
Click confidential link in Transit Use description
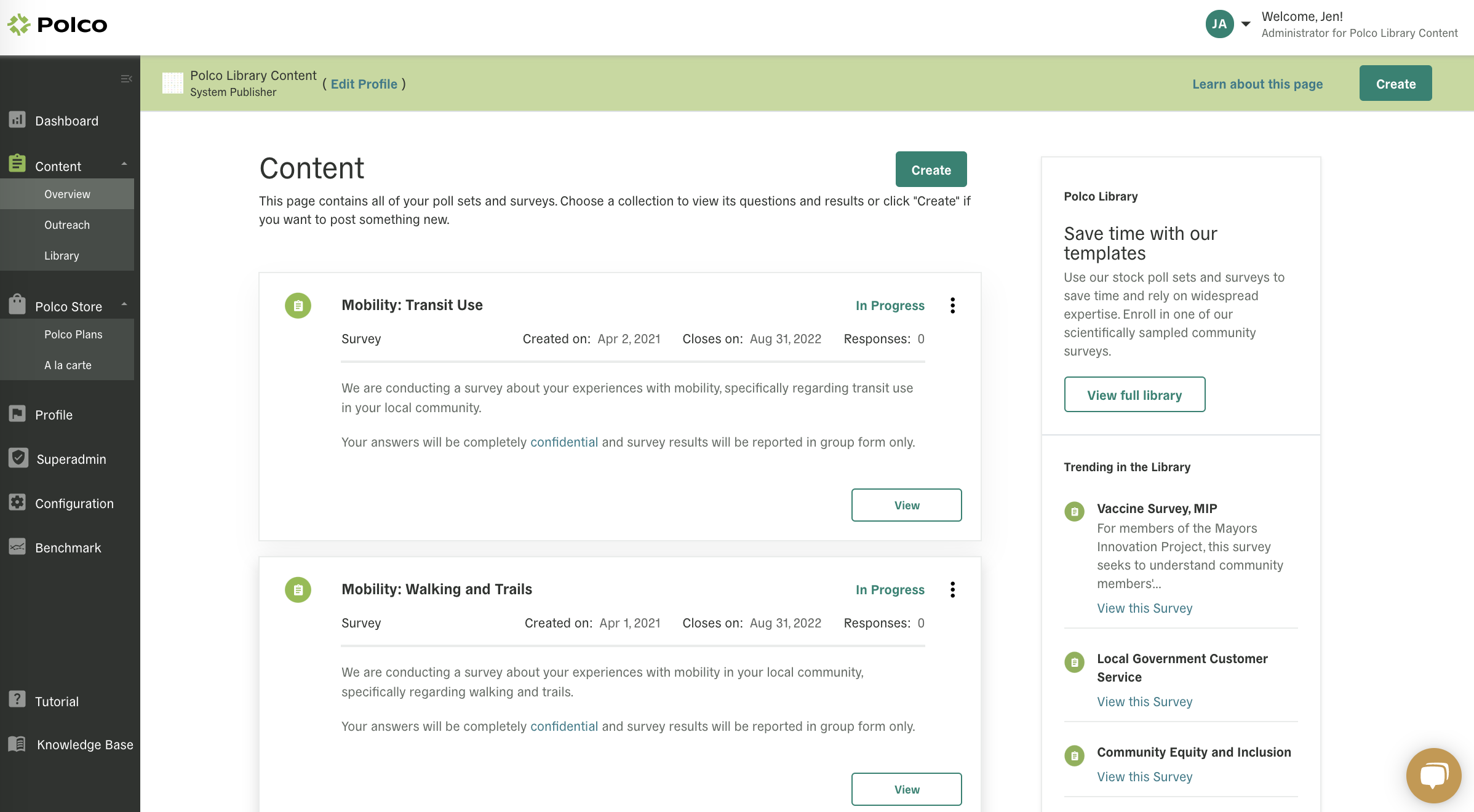(x=564, y=442)
